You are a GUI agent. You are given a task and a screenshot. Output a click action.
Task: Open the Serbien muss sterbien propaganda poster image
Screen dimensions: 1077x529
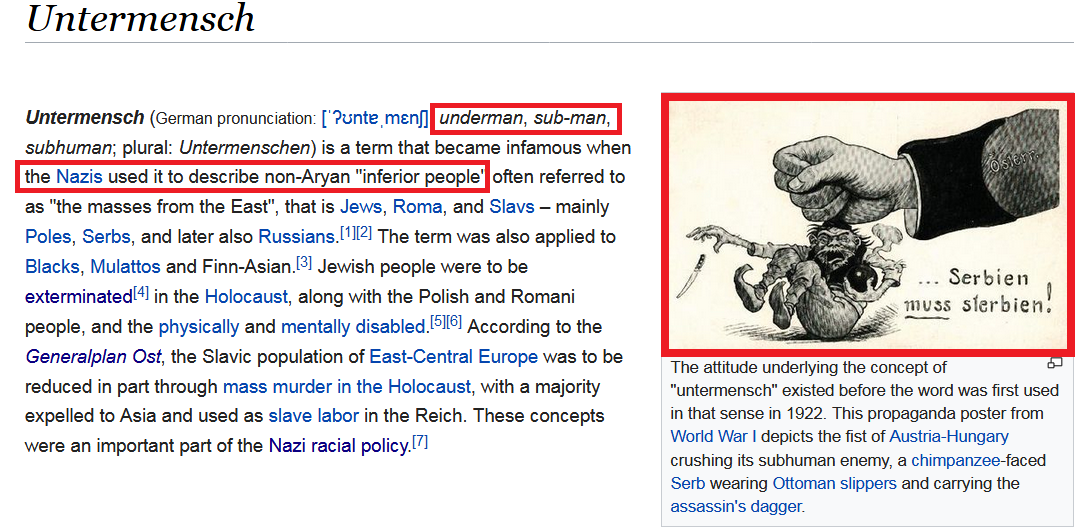pos(867,224)
